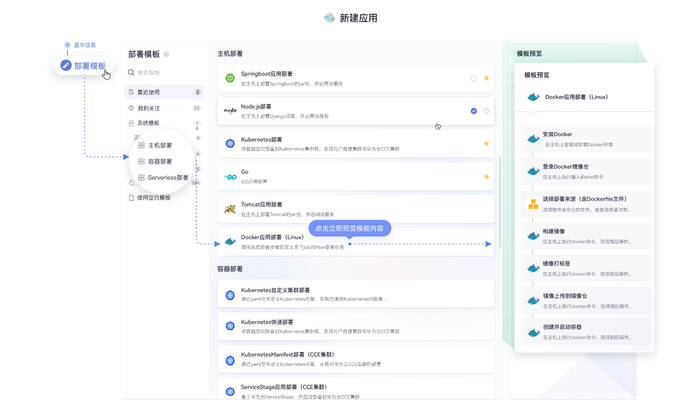The width and height of the screenshot is (700, 410).
Task: Click the Go template logo
Action: (x=230, y=177)
